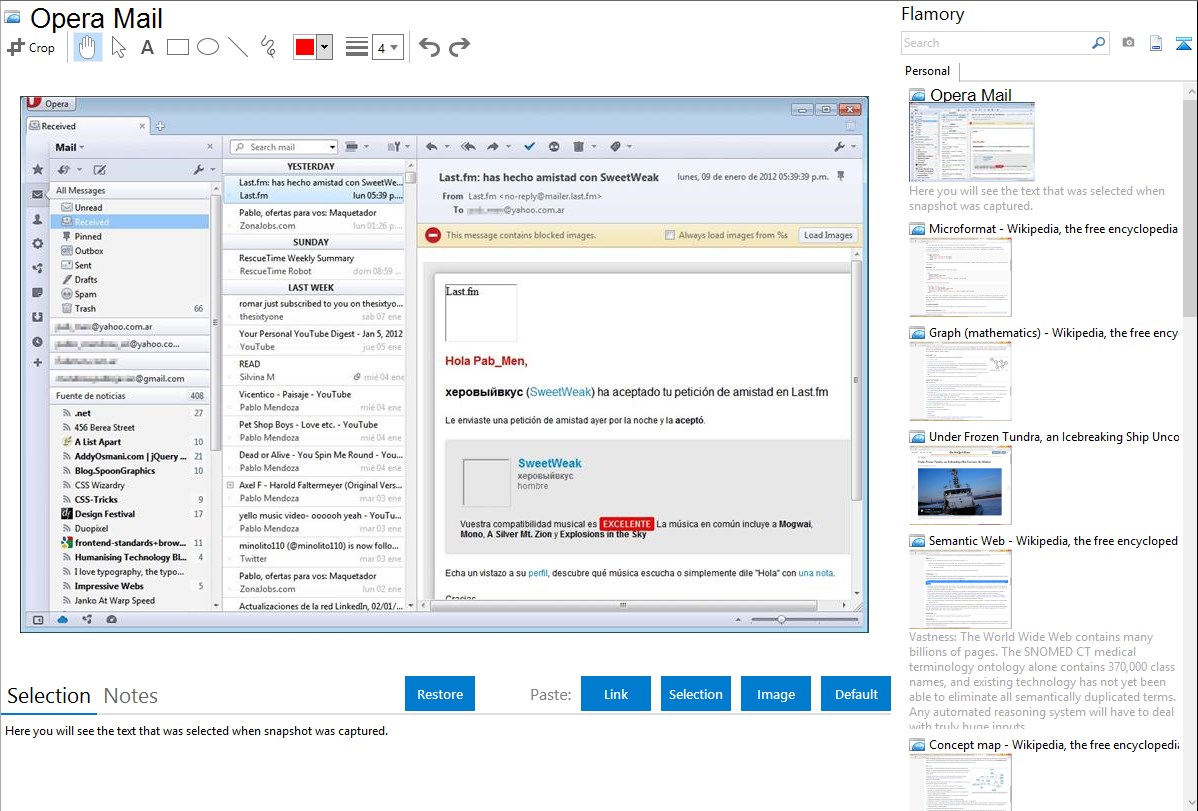The height and width of the screenshot is (811, 1198).
Task: Click the Restore button
Action: [x=440, y=694]
